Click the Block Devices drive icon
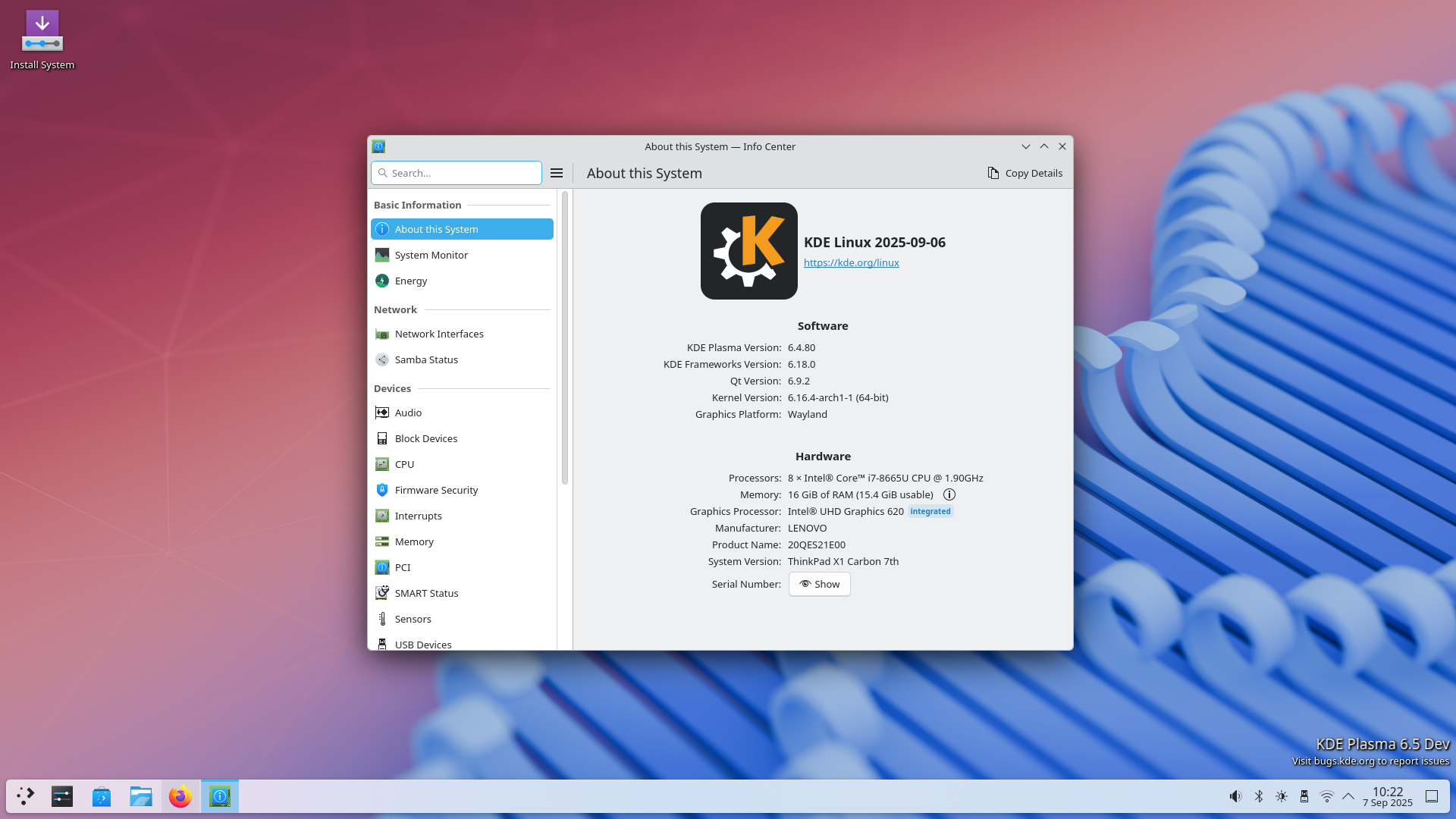The width and height of the screenshot is (1456, 819). tap(382, 438)
